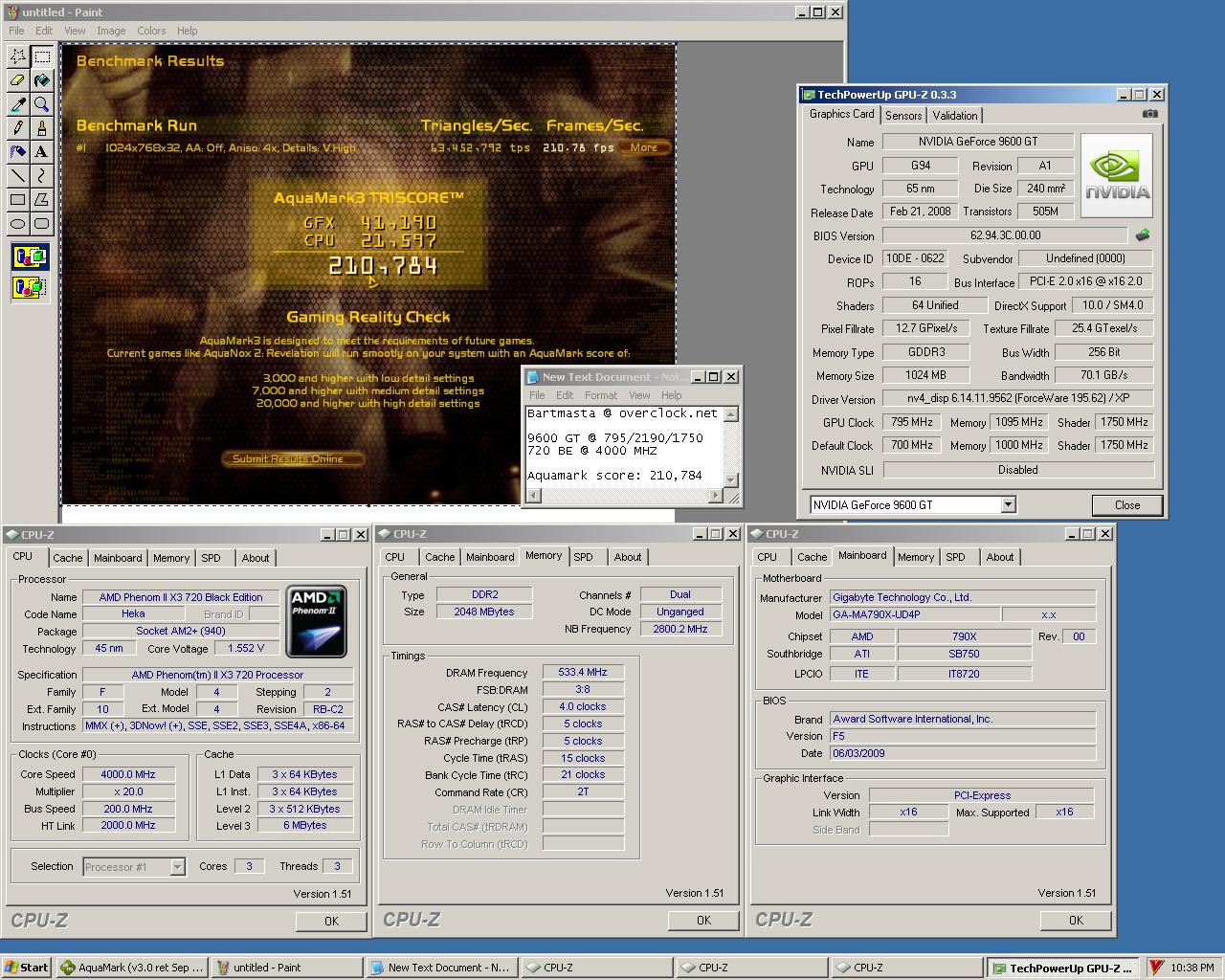This screenshot has height=980, width=1225.
Task: Open the GPU selection dropdown in GPU-Z
Action: (1008, 504)
